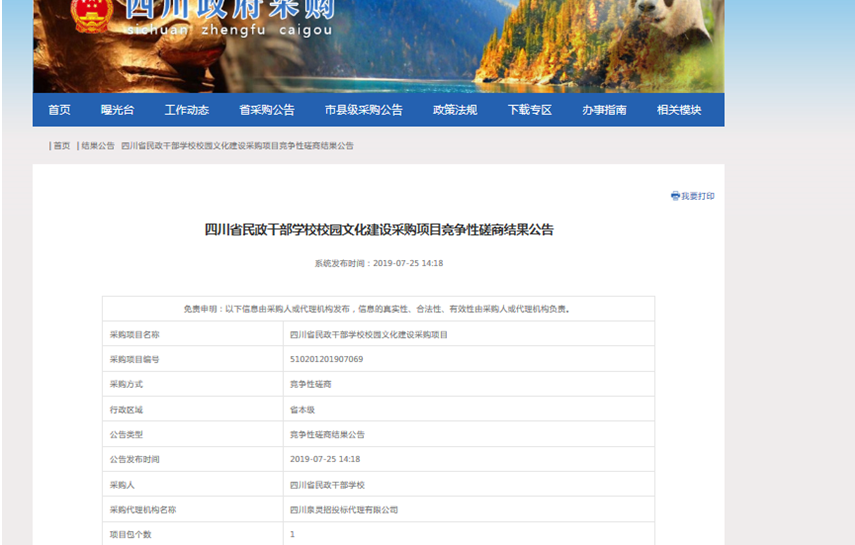The width and height of the screenshot is (855, 545).
Task: Click the project number 510201201907069 cell
Action: click(326, 359)
